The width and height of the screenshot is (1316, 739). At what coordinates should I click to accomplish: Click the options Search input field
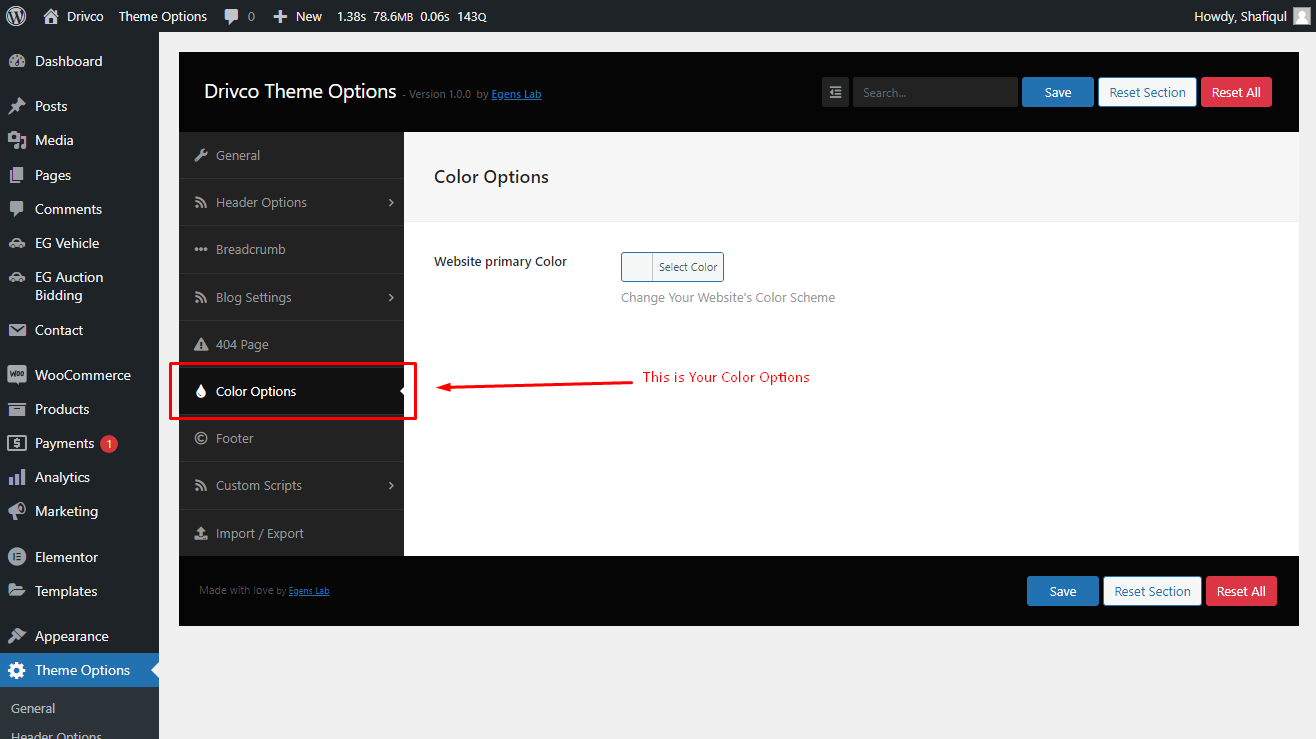[935, 92]
